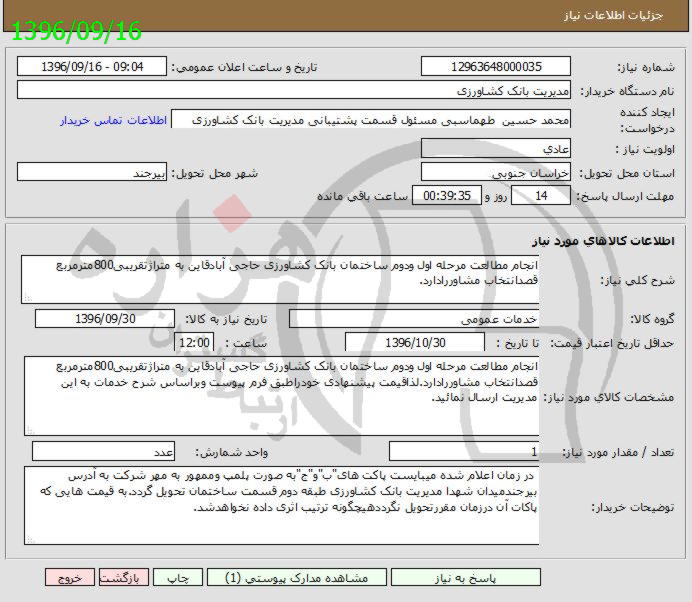Screen dimensions: 692x602
Task: Click the label حداقل تاریخ اعتبار قیمت
Action: 612,343
